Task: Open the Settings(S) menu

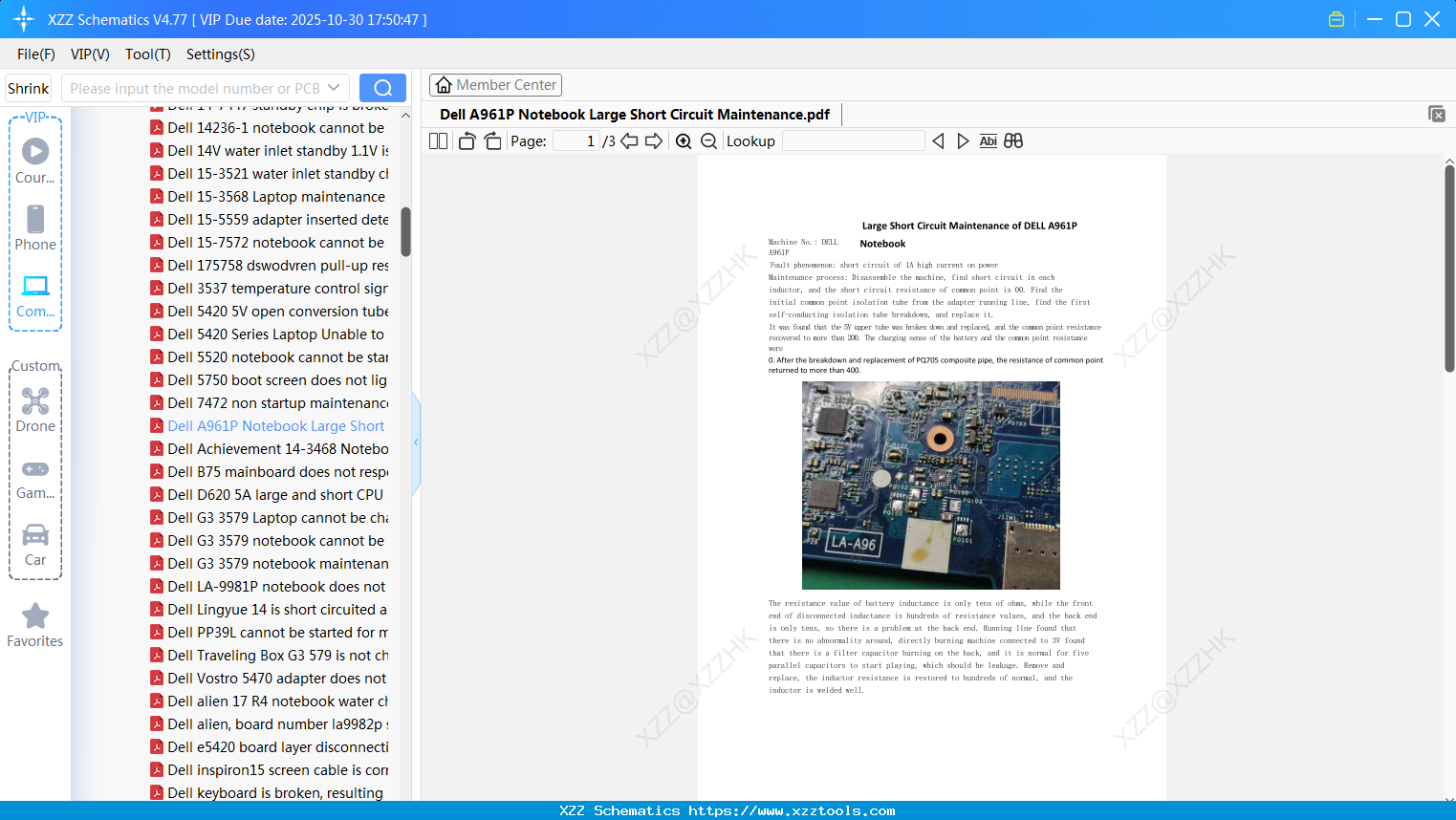Action: tap(221, 54)
